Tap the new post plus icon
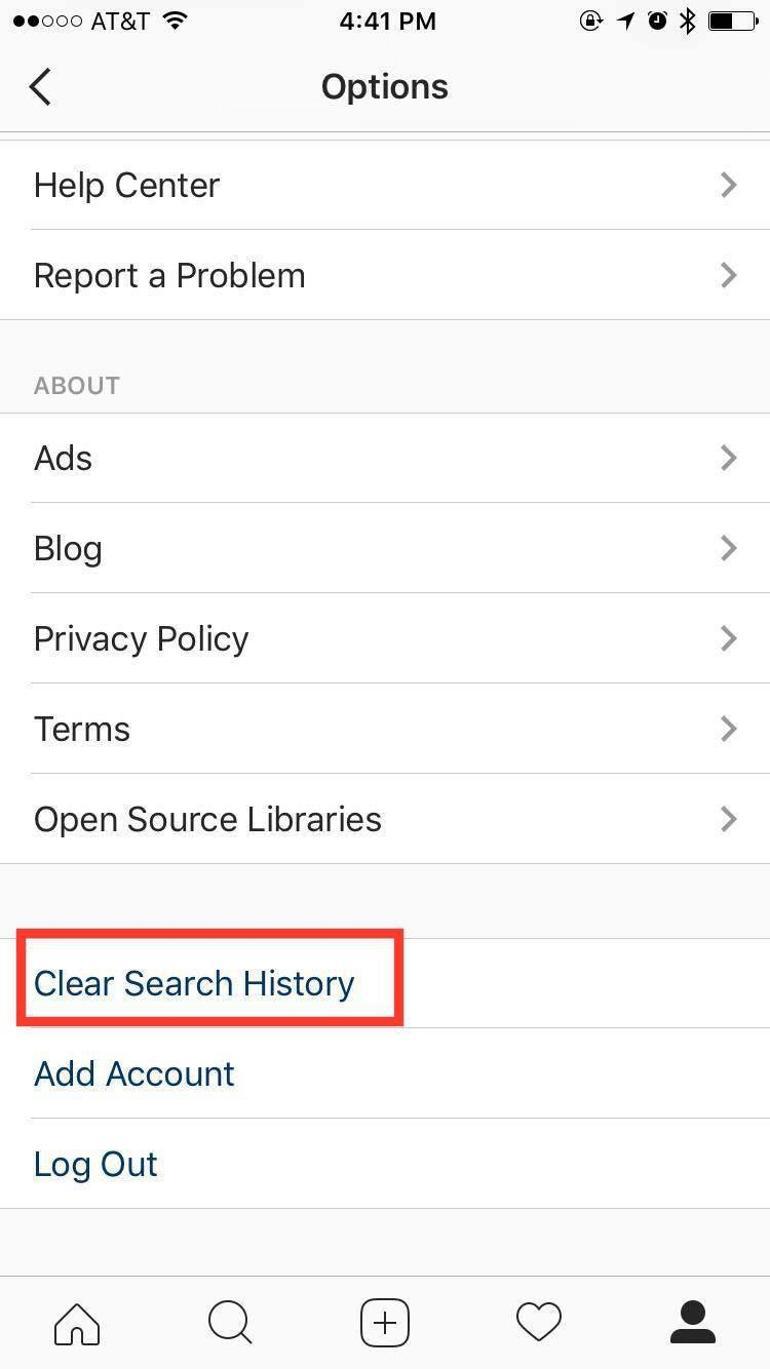 [385, 1323]
